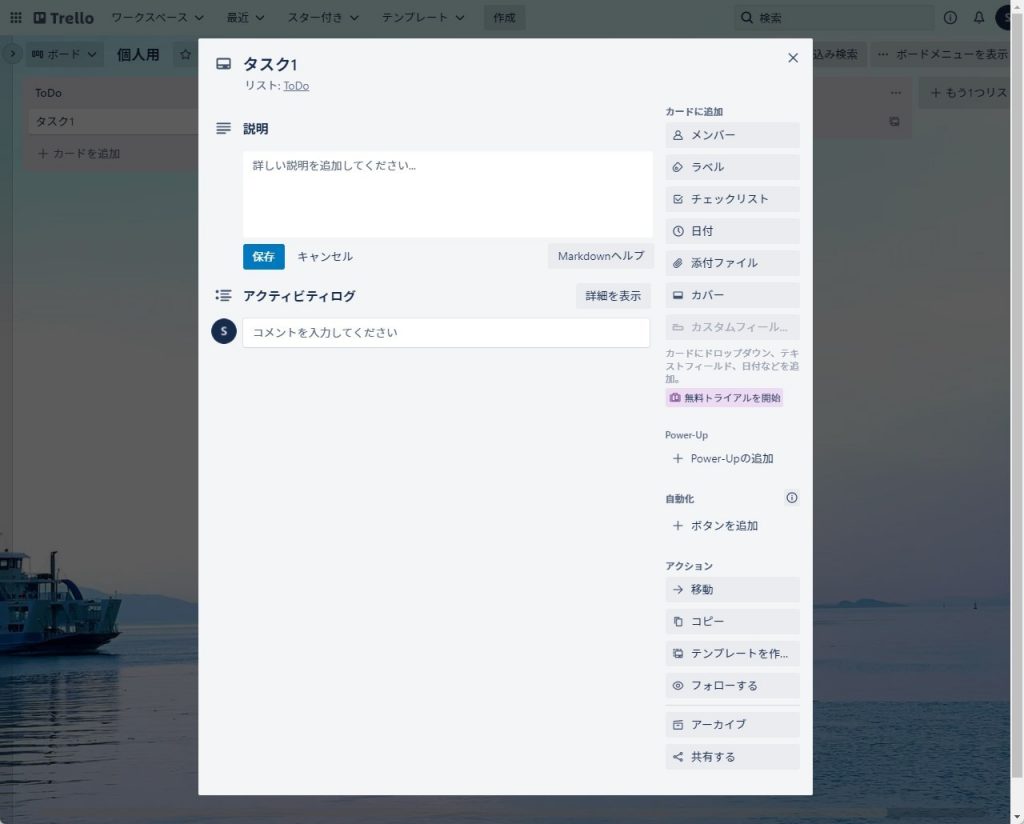1024x824 pixels.
Task: Click the ToDo list header
Action: point(48,93)
